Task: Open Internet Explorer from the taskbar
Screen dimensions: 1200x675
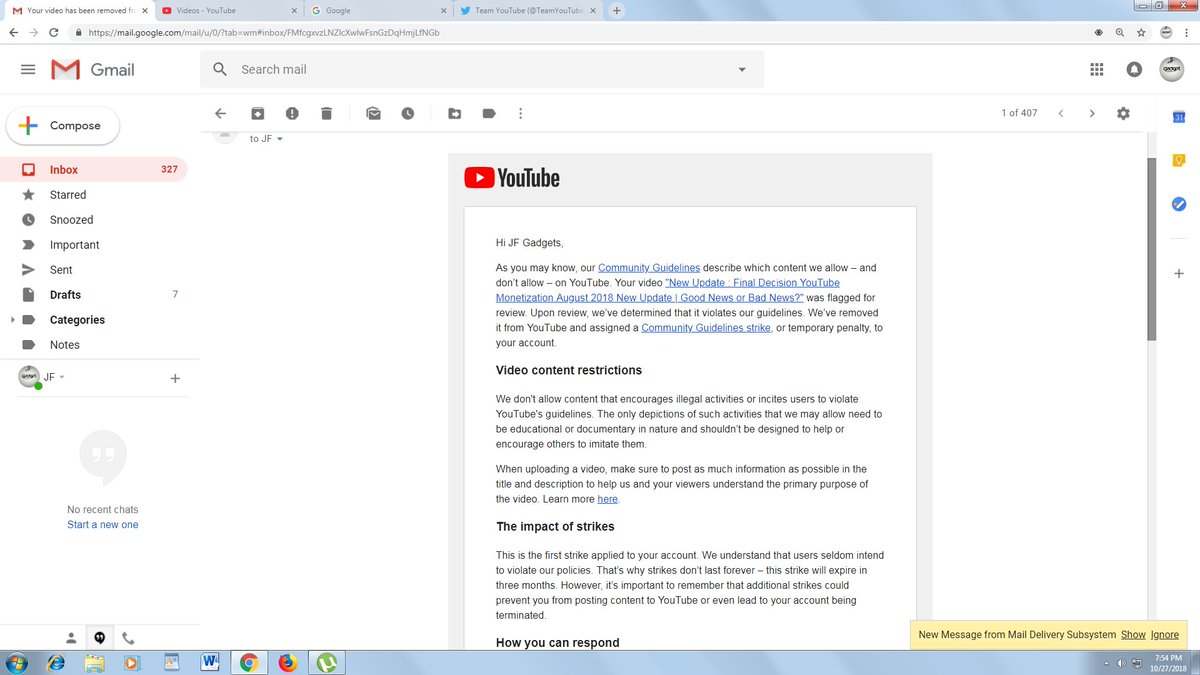Action: [x=57, y=662]
